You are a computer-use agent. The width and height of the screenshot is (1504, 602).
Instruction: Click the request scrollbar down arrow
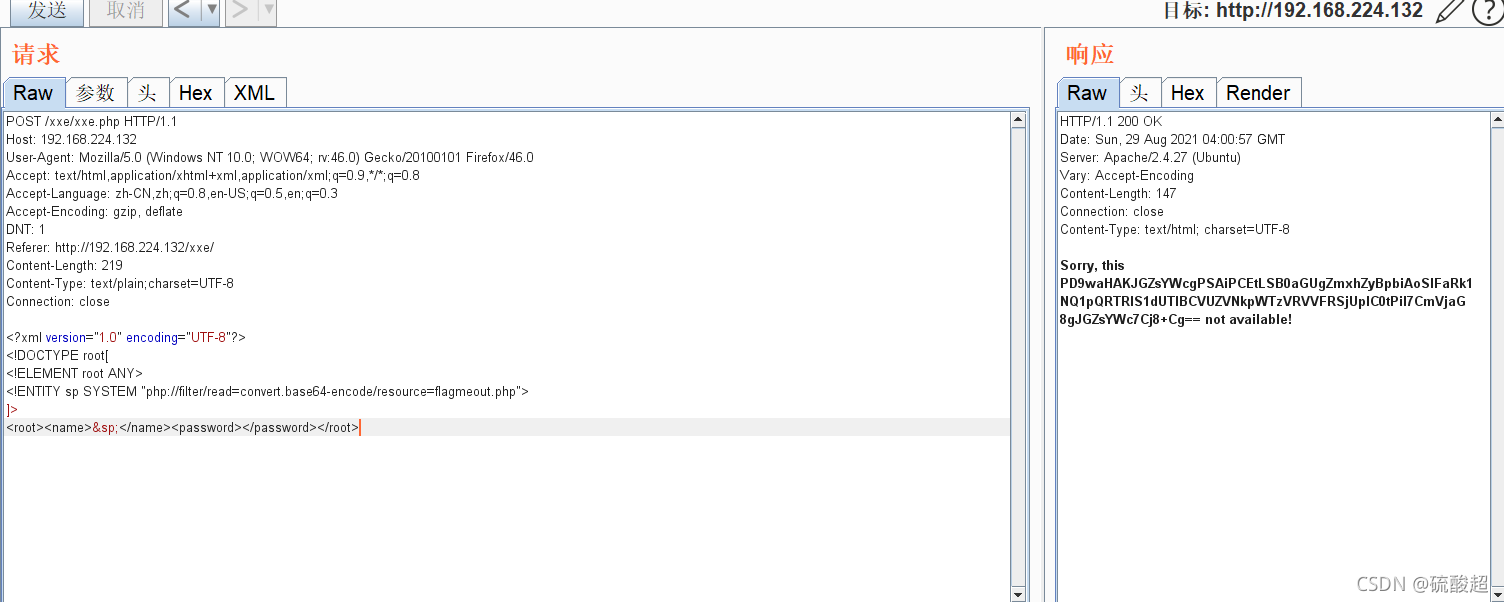[1019, 594]
